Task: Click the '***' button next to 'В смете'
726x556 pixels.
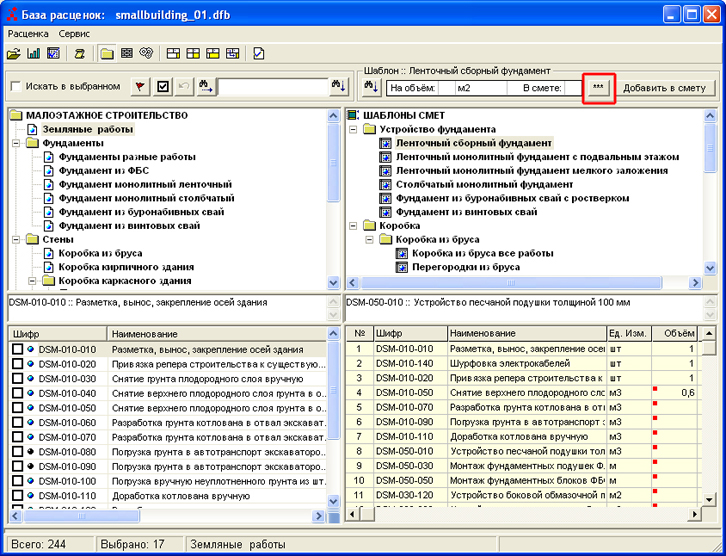Action: coord(598,88)
